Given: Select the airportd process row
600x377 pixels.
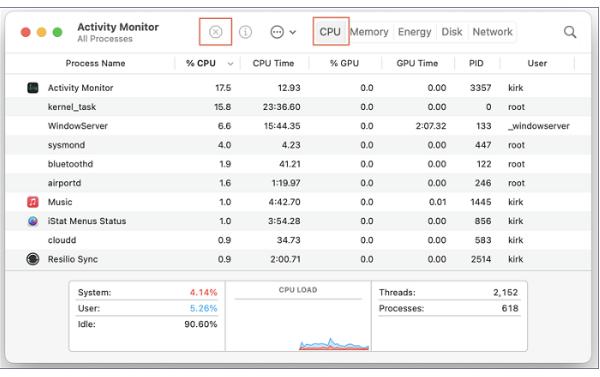Looking at the screenshot, I should pos(298,183).
